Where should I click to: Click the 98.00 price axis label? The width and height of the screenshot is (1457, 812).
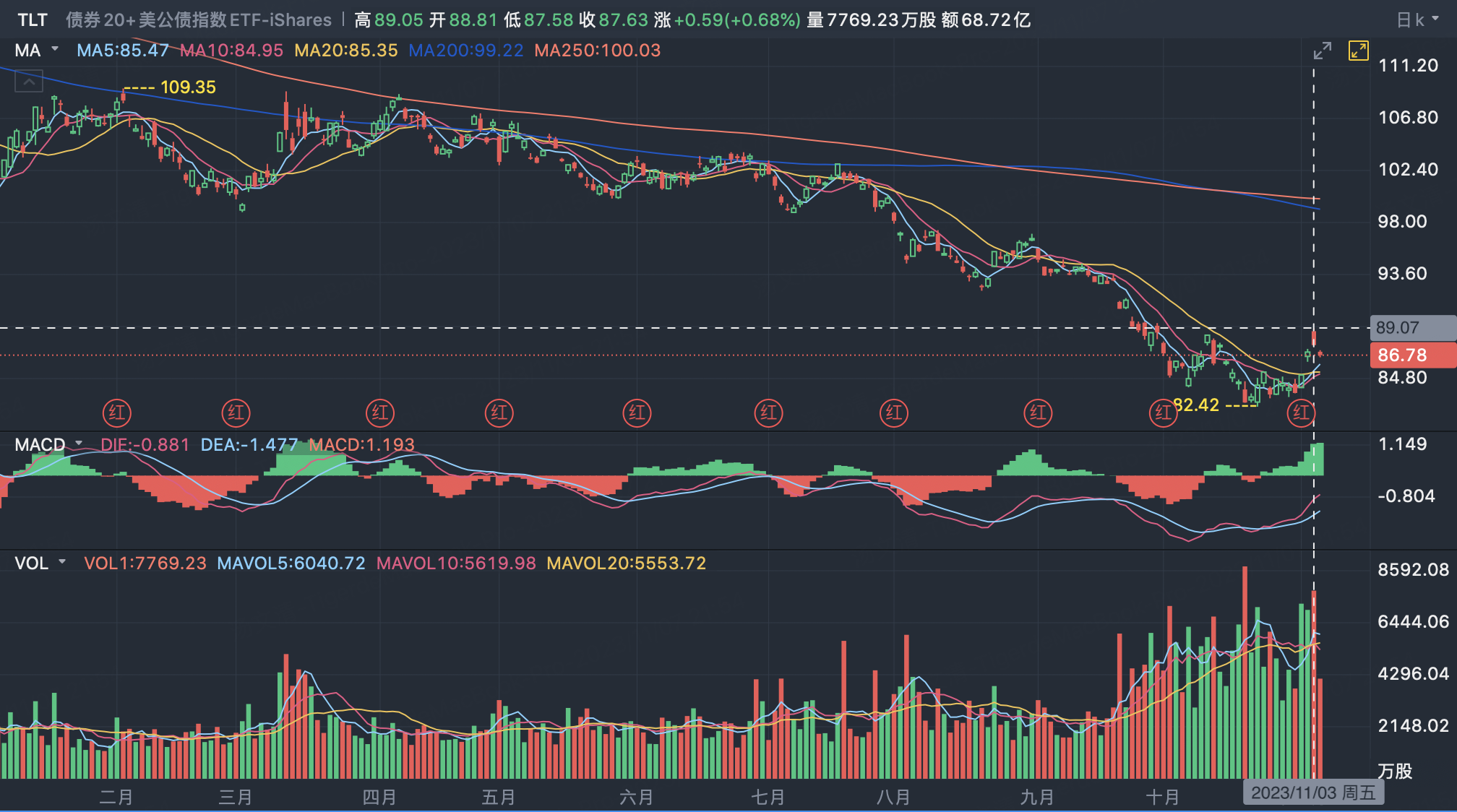coord(1402,222)
